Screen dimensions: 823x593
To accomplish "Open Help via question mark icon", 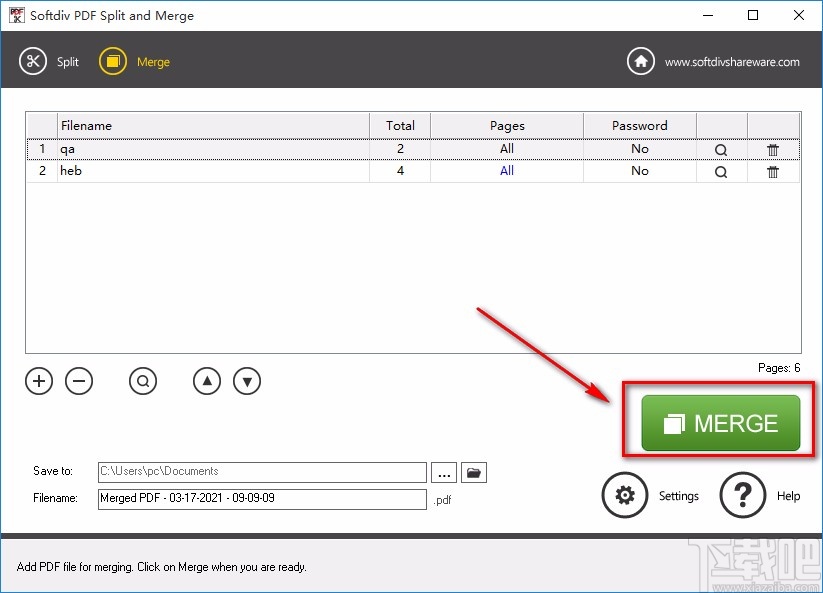I will click(743, 495).
